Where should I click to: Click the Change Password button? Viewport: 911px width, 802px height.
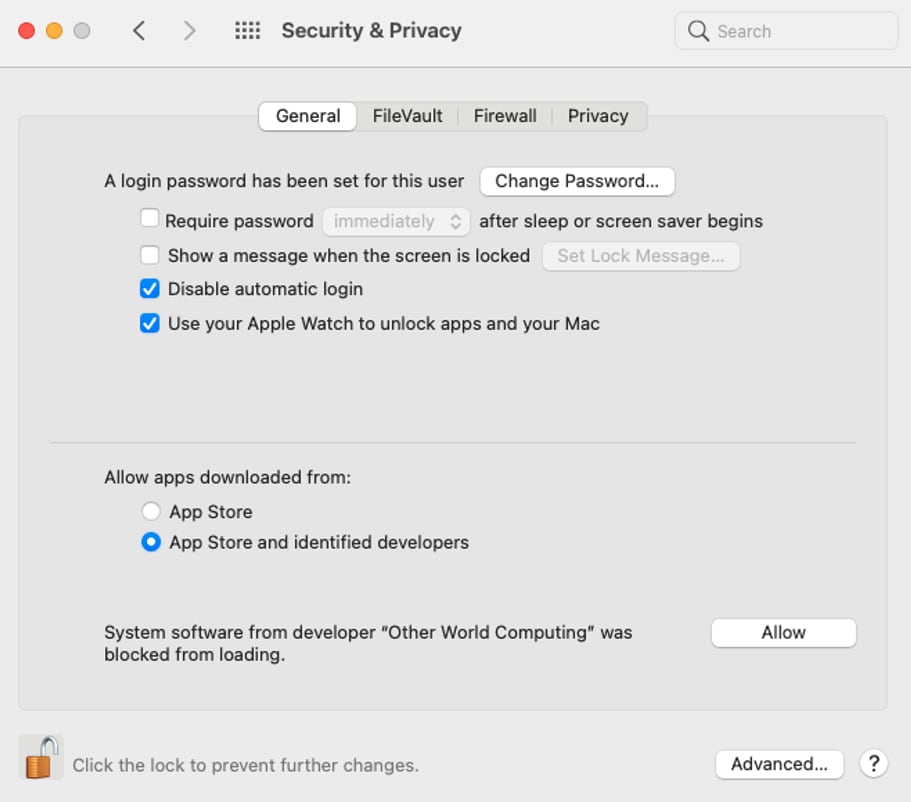coord(577,181)
